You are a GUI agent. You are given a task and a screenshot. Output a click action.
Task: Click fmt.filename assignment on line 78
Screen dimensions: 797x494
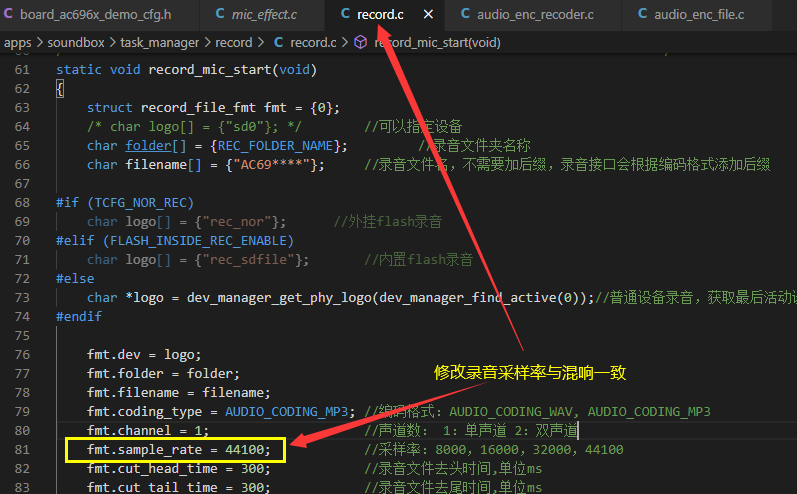pos(178,393)
